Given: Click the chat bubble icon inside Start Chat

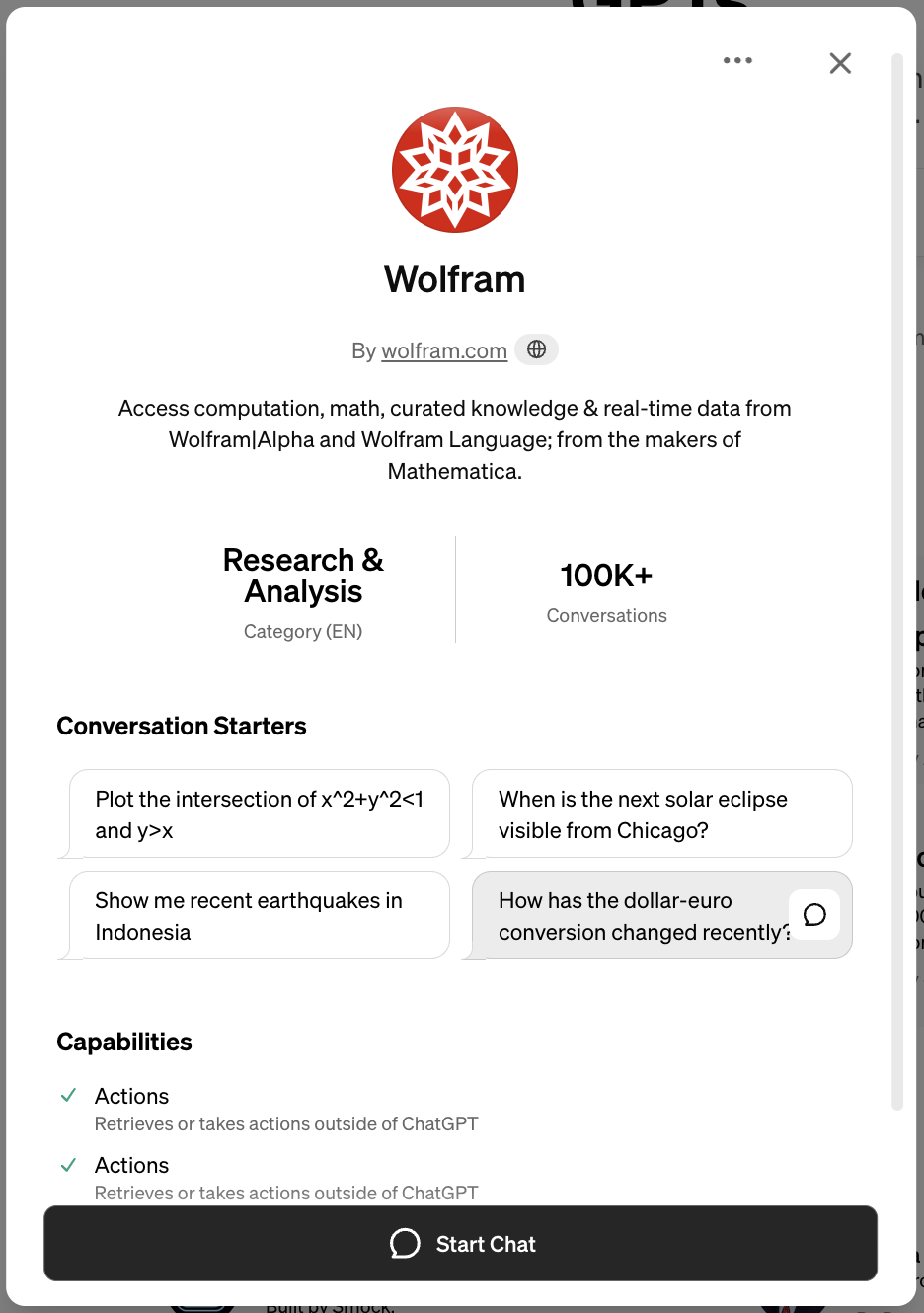Looking at the screenshot, I should [405, 1244].
